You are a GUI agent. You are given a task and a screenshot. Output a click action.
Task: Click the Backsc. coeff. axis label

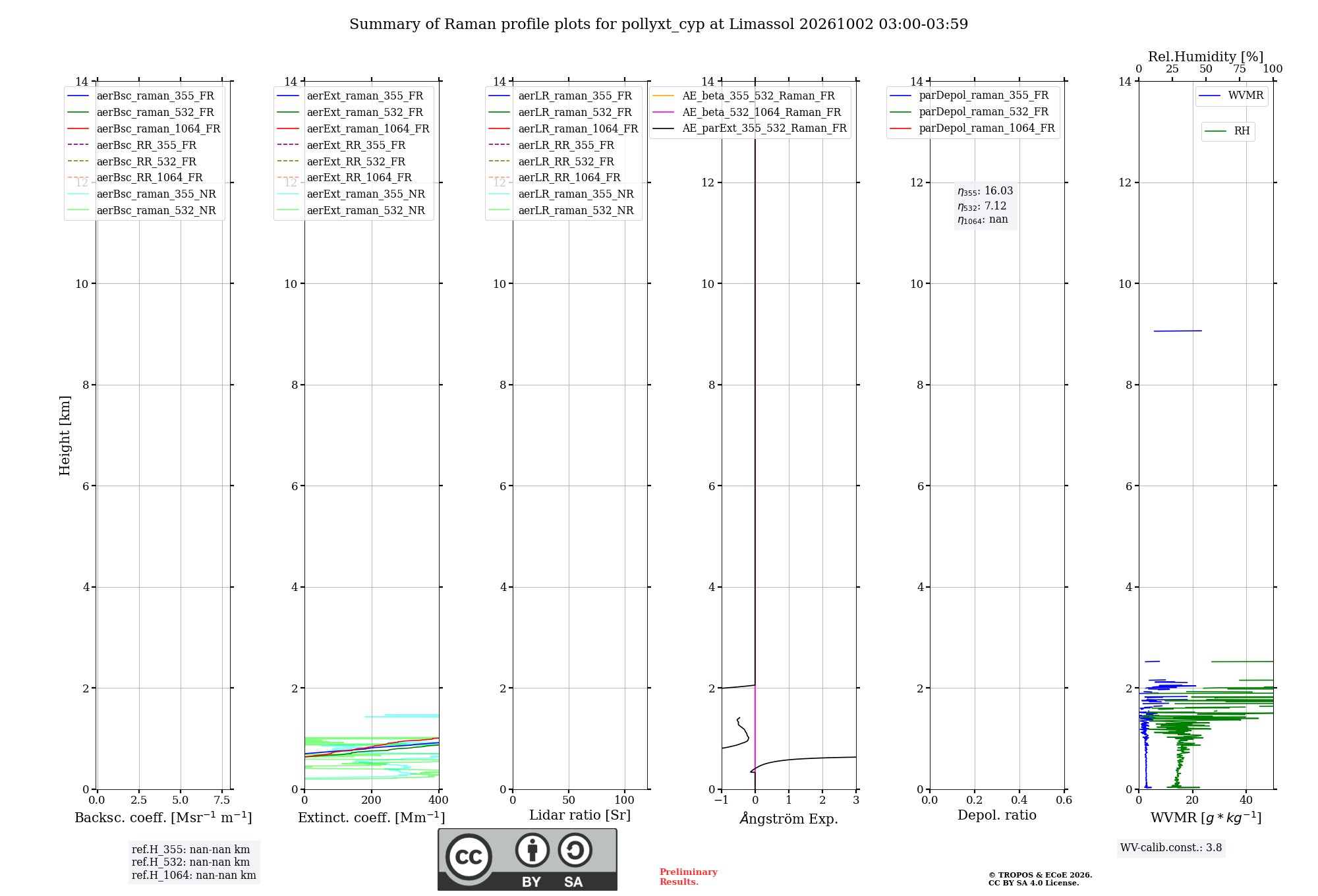click(x=163, y=818)
